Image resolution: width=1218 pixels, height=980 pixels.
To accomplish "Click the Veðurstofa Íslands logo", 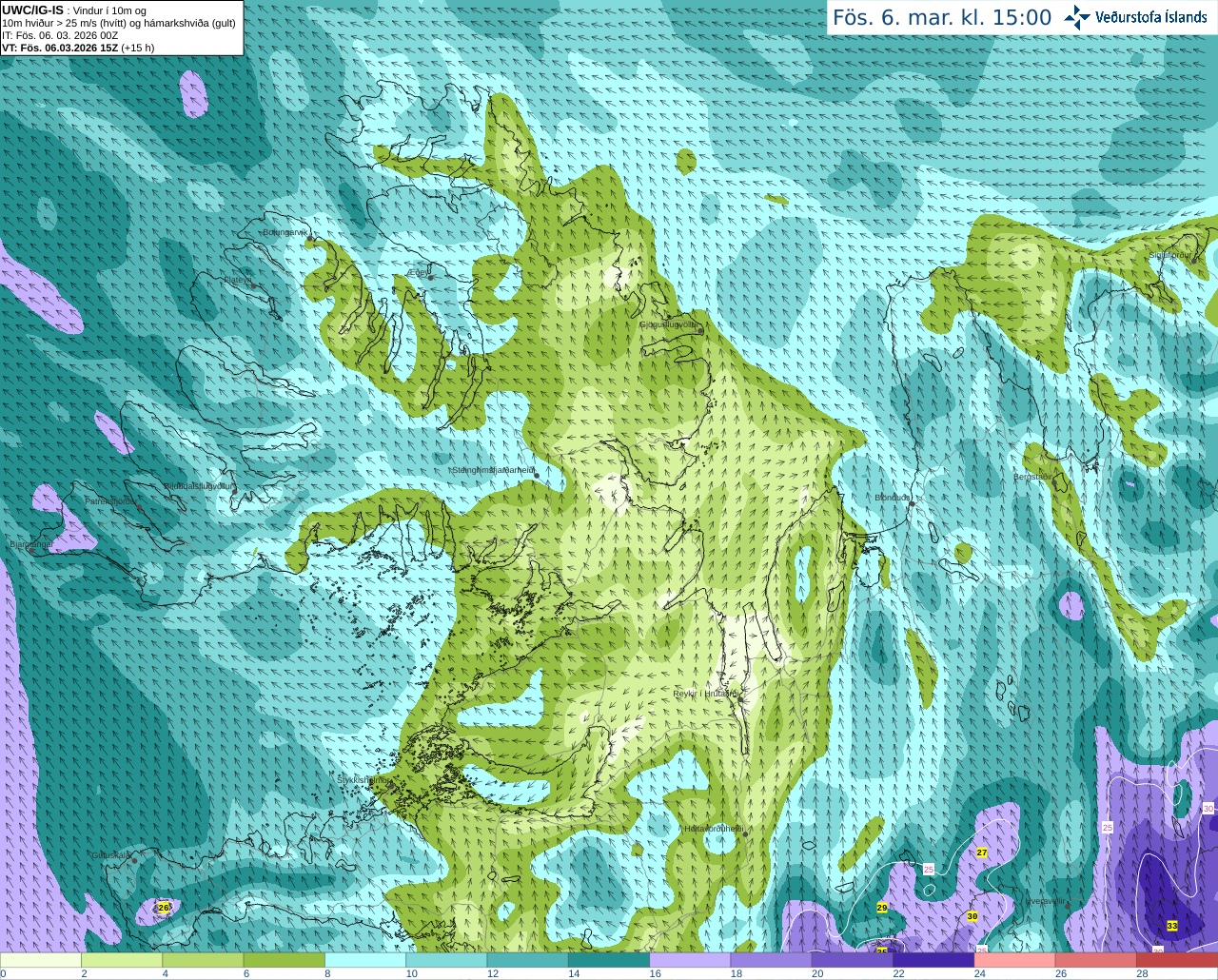I will (x=1135, y=17).
